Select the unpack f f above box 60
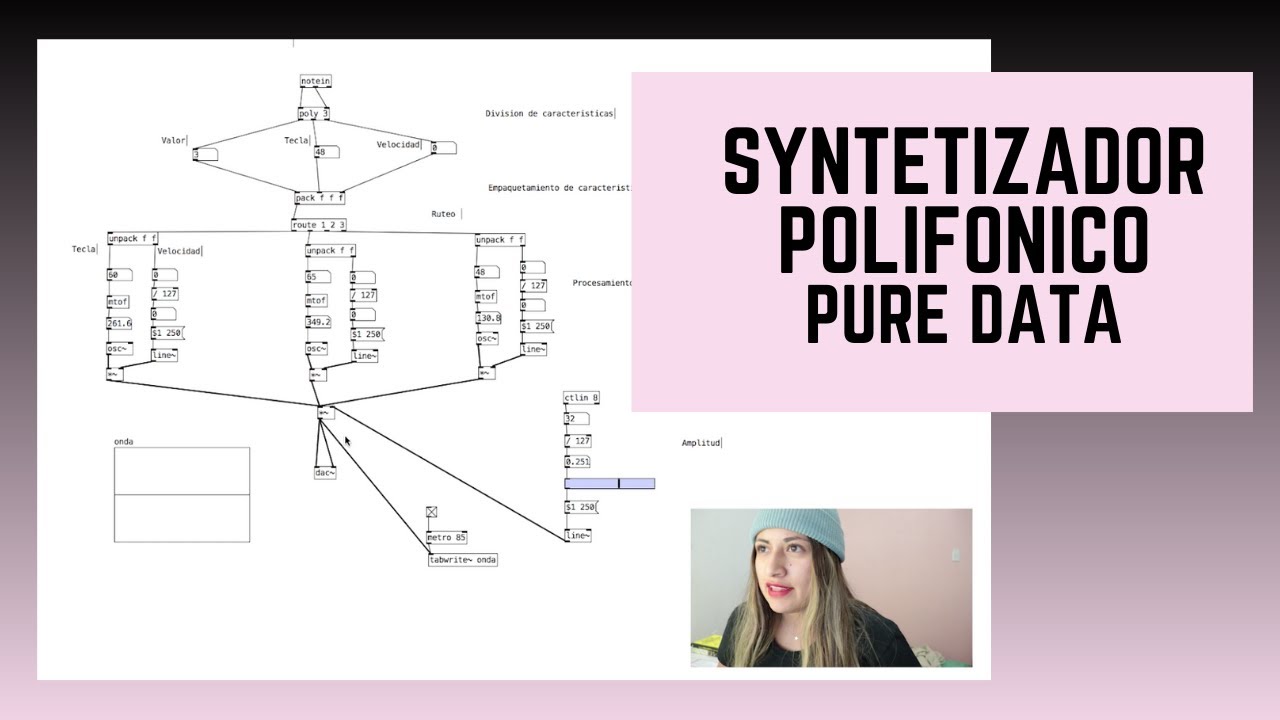1280x720 pixels. (x=132, y=239)
